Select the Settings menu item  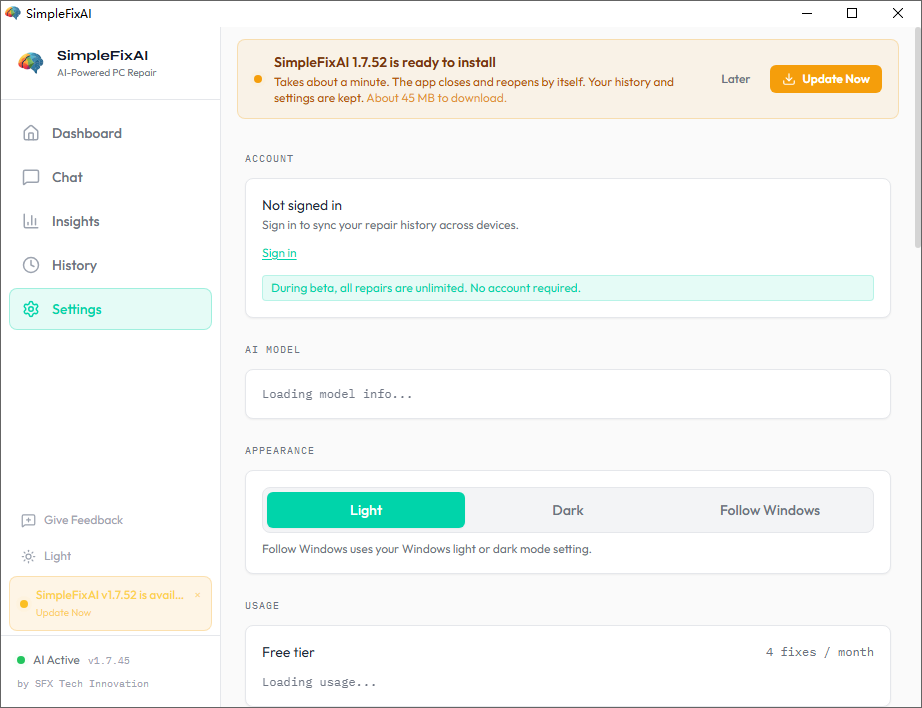pos(111,309)
